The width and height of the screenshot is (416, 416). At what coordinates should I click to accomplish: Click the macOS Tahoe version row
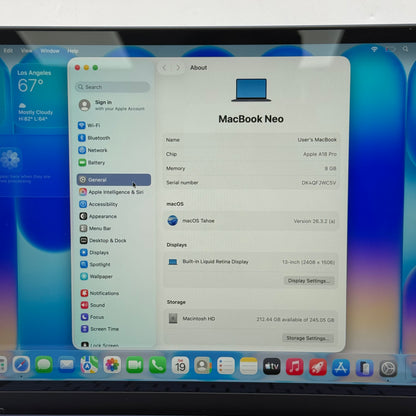point(251,221)
